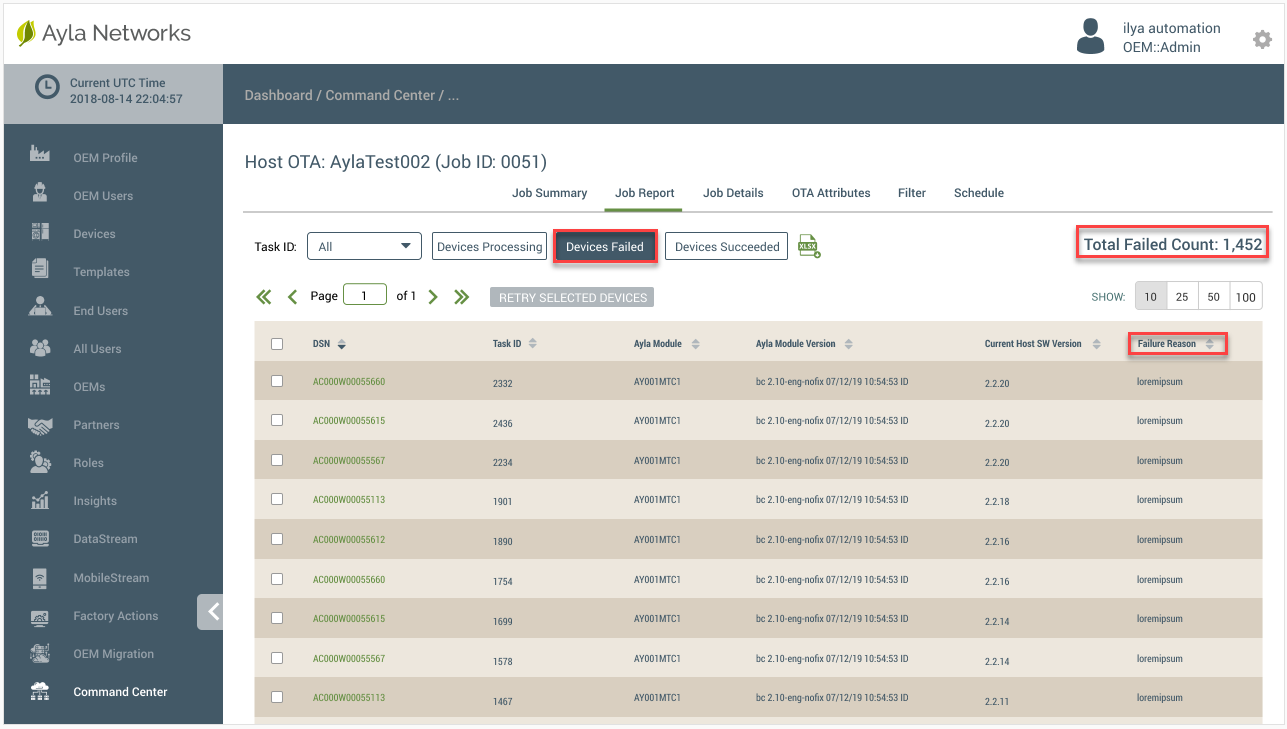
Task: Show 50 rows per page
Action: point(1214,297)
